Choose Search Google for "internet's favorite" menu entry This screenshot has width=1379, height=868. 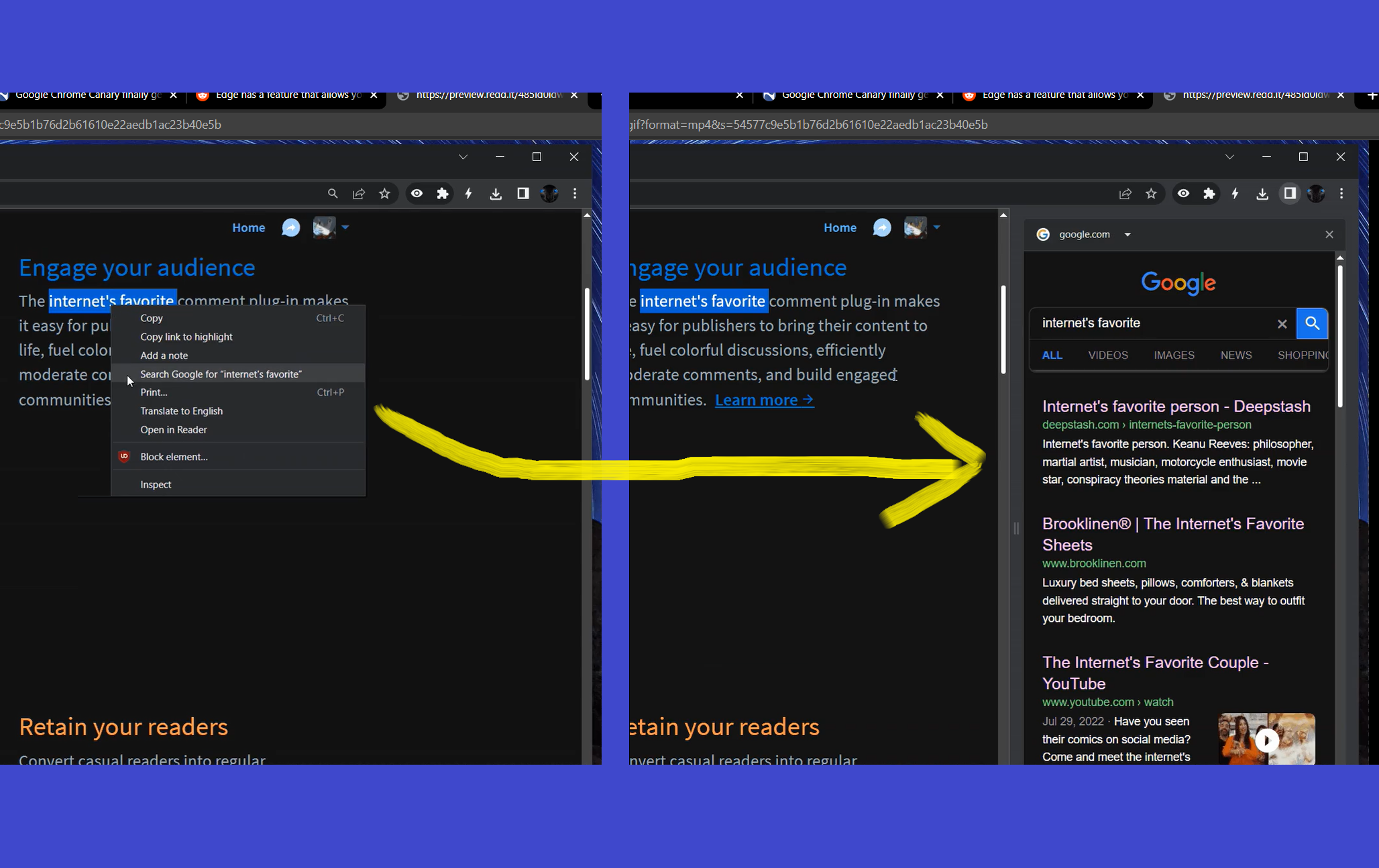click(221, 374)
